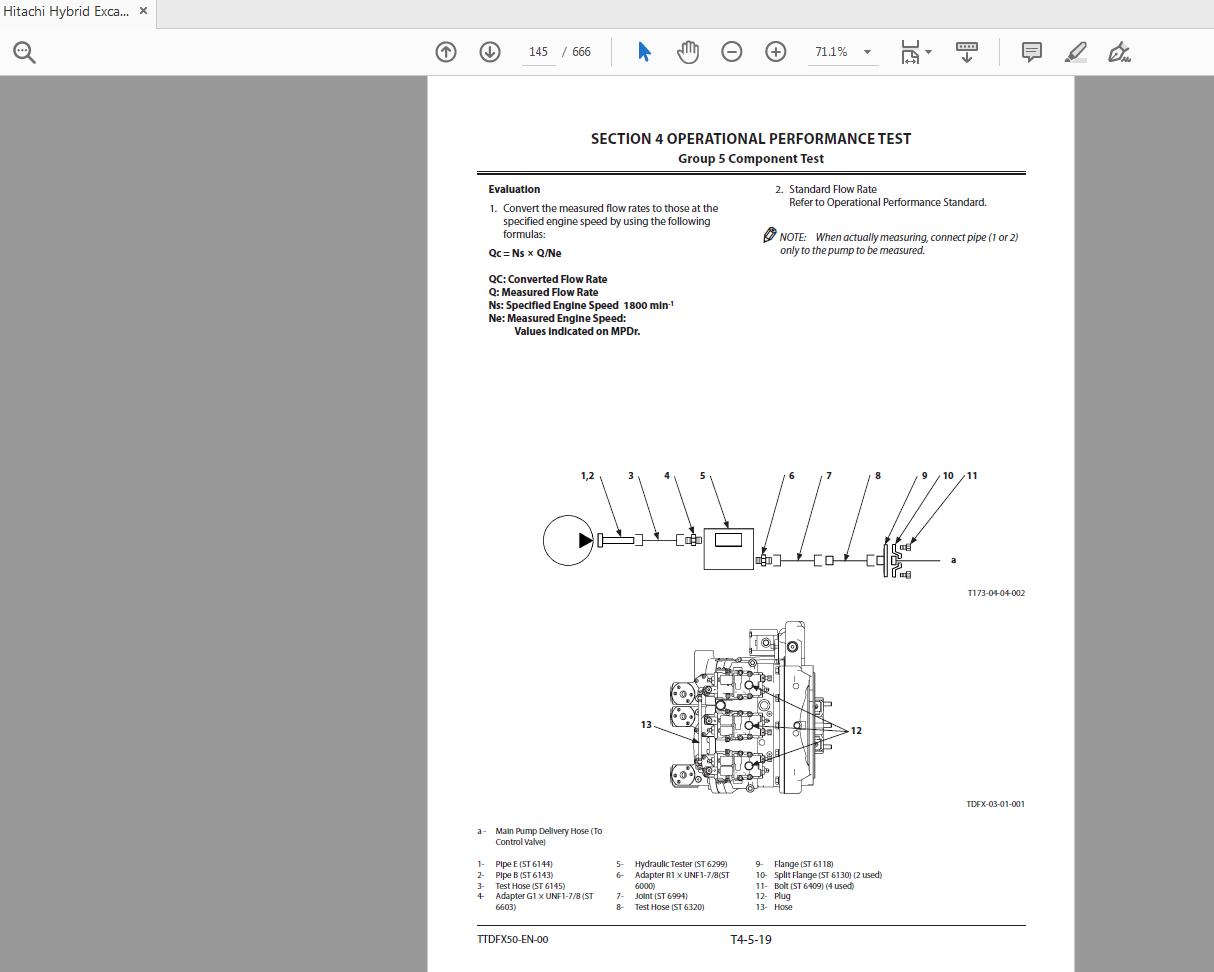
Task: Open the zoom percentage dropdown
Action: click(866, 52)
